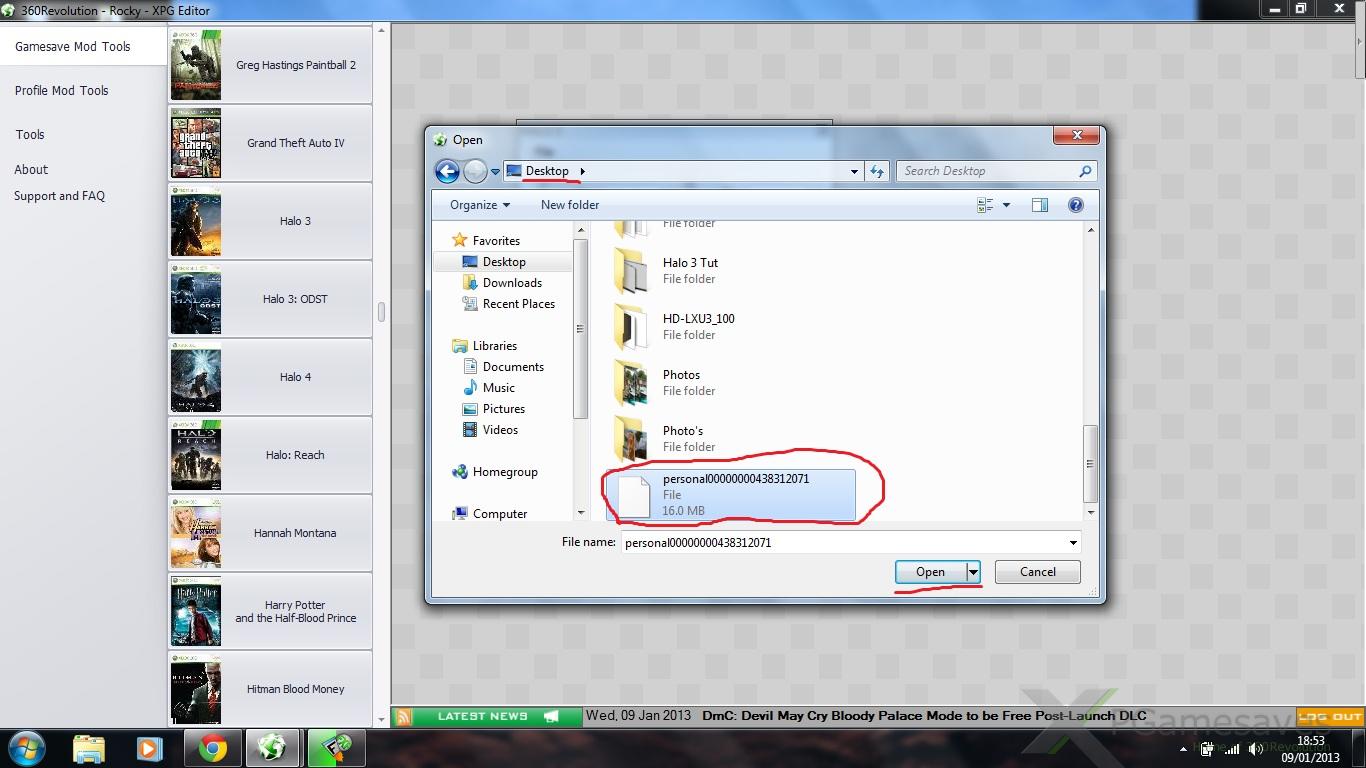The width and height of the screenshot is (1366, 768).
Task: Toggle the preview pane icon
Action: point(1040,205)
